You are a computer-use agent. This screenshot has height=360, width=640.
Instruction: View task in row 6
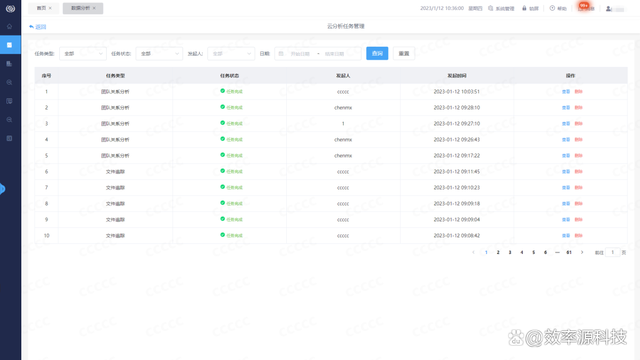(566, 172)
